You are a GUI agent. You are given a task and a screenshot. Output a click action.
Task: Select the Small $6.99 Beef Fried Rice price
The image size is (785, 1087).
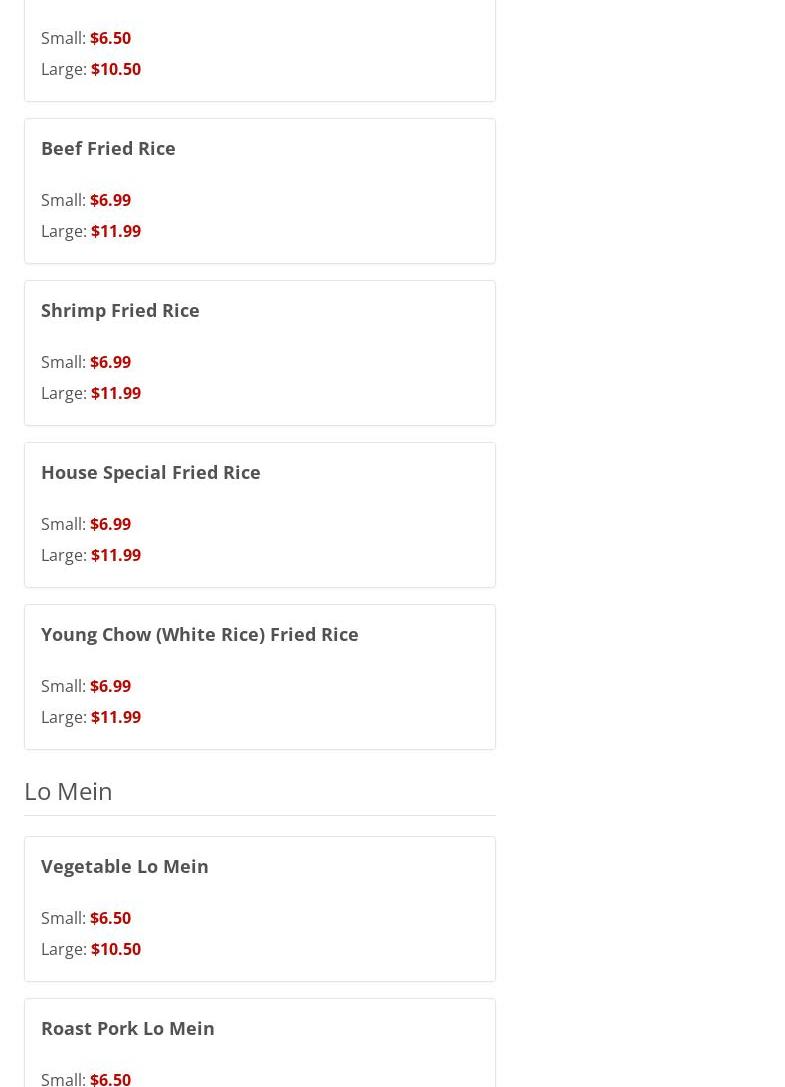pos(110,200)
